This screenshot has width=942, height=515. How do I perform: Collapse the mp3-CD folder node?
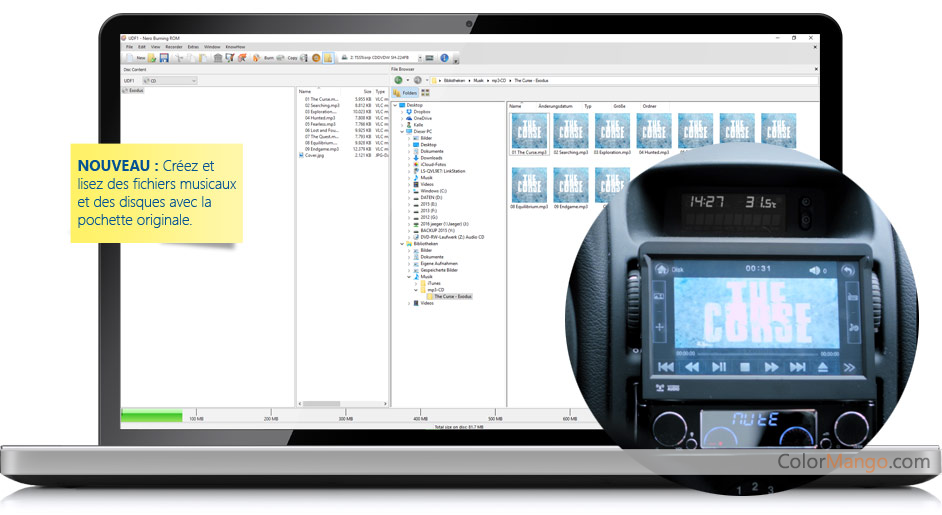pos(416,290)
